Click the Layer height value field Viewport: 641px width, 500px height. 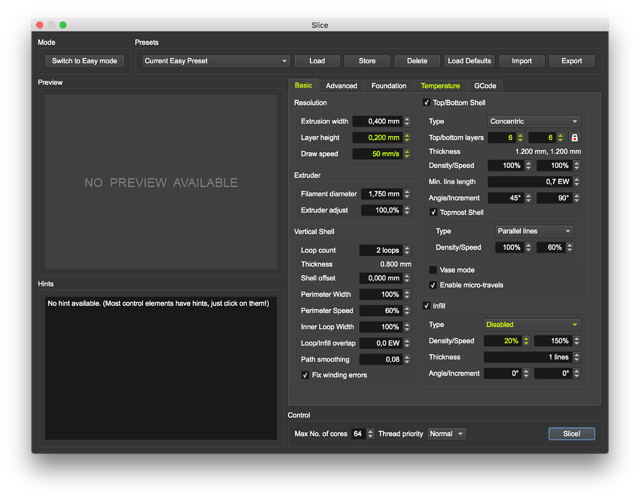click(378, 138)
